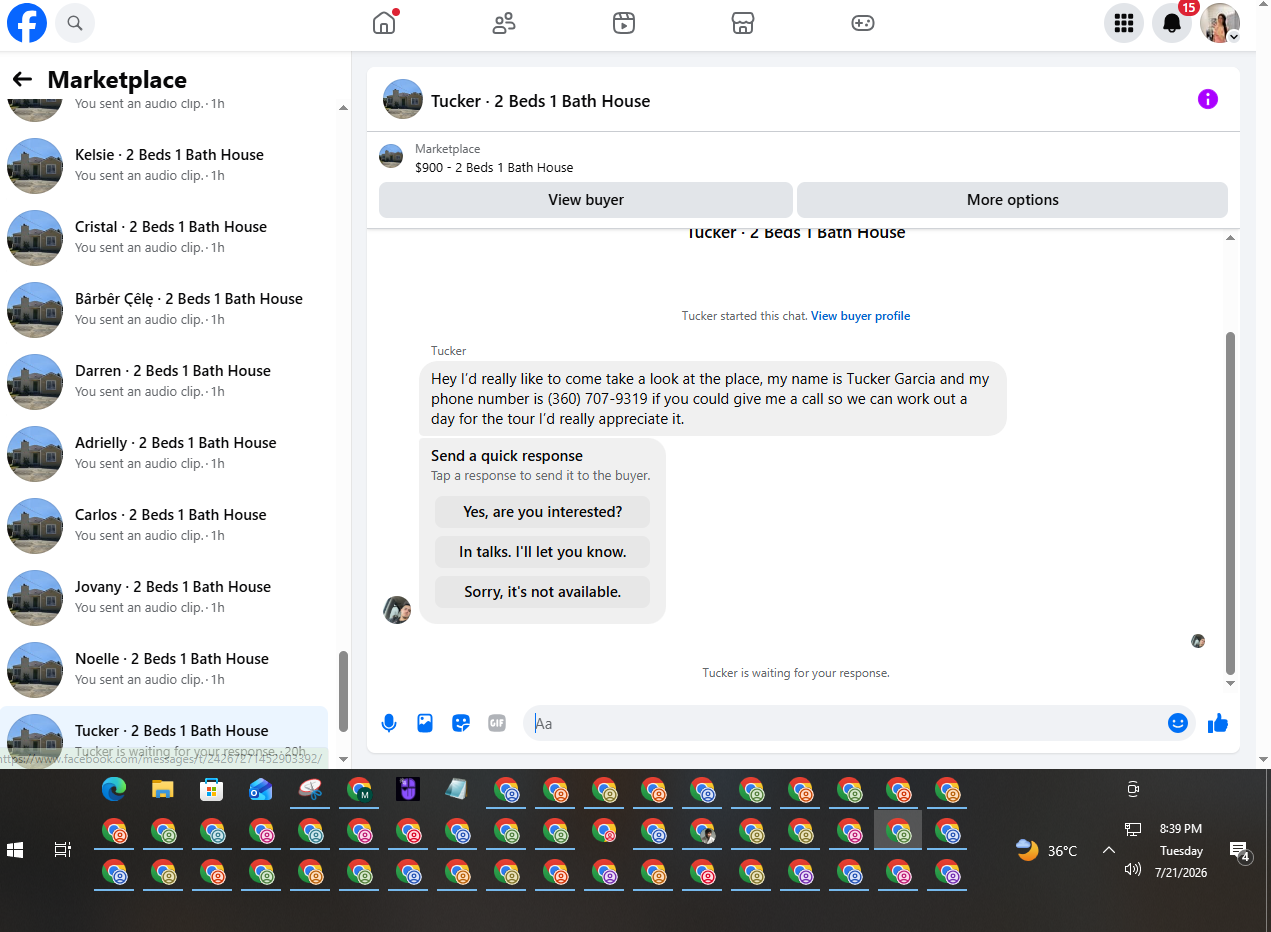Open the GIF picker icon
1271x932 pixels.
click(x=497, y=723)
